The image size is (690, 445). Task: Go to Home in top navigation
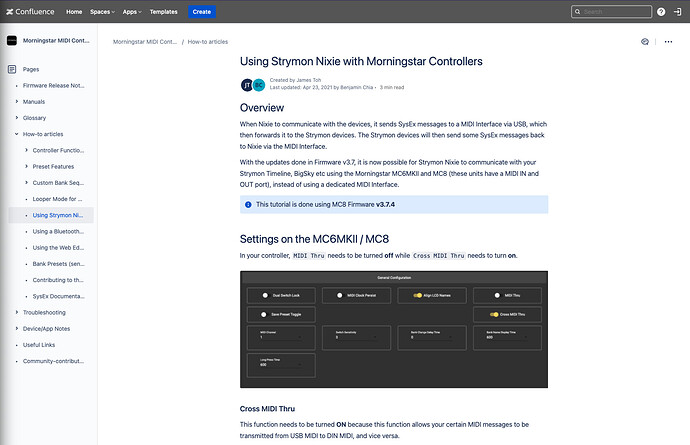point(74,12)
